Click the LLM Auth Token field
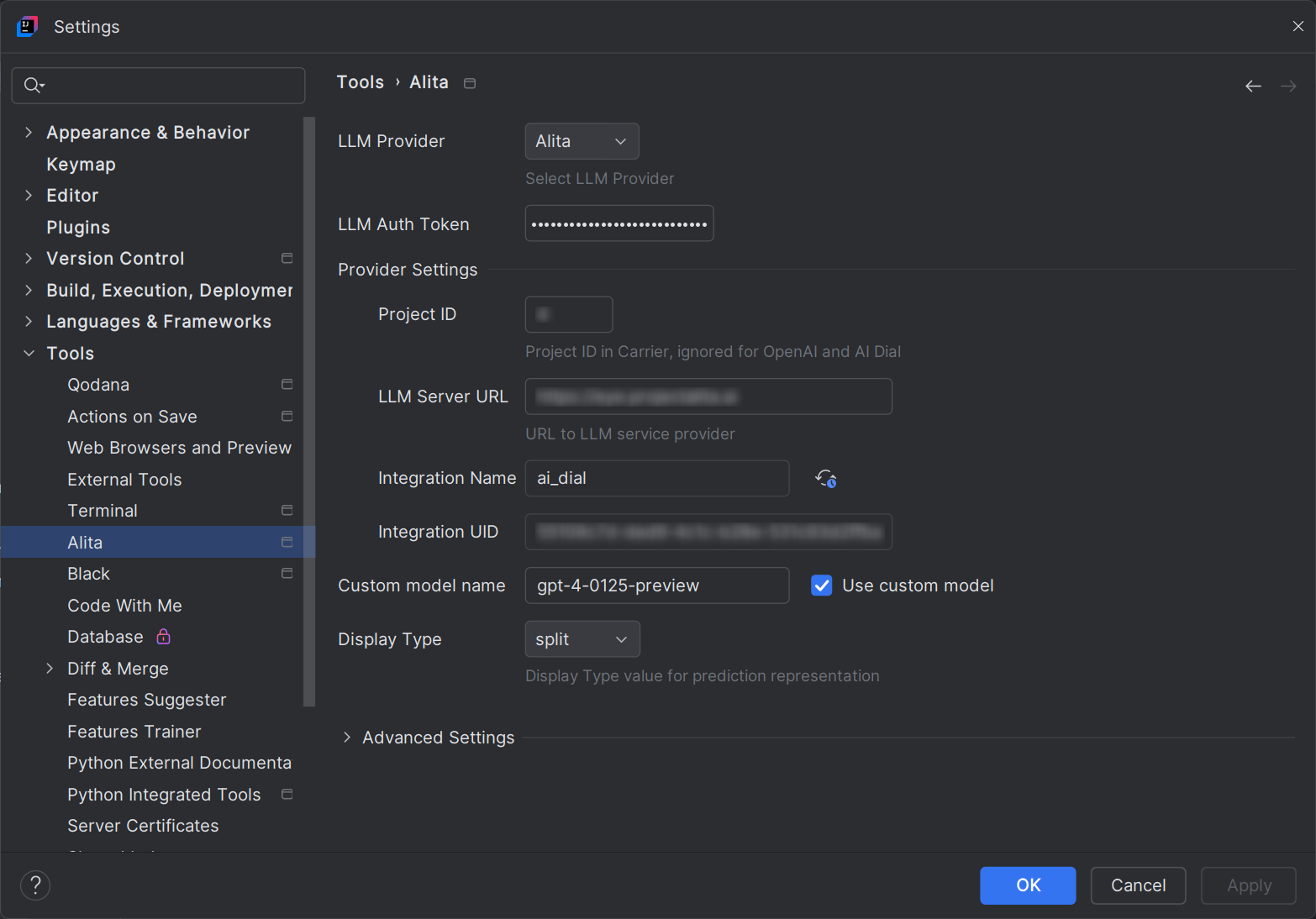The height and width of the screenshot is (919, 1316). tap(619, 223)
